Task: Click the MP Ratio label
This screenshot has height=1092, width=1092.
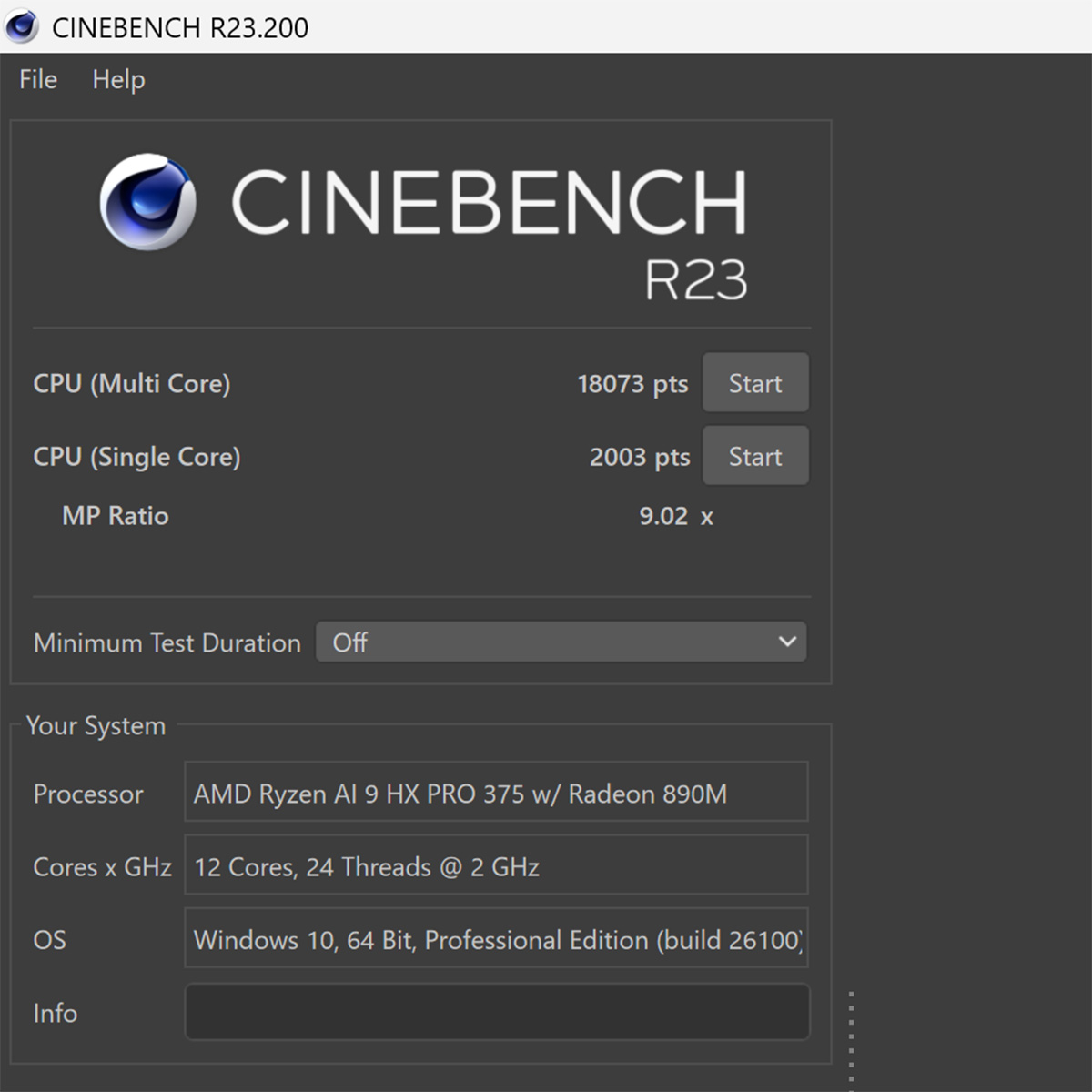Action: coord(116,516)
